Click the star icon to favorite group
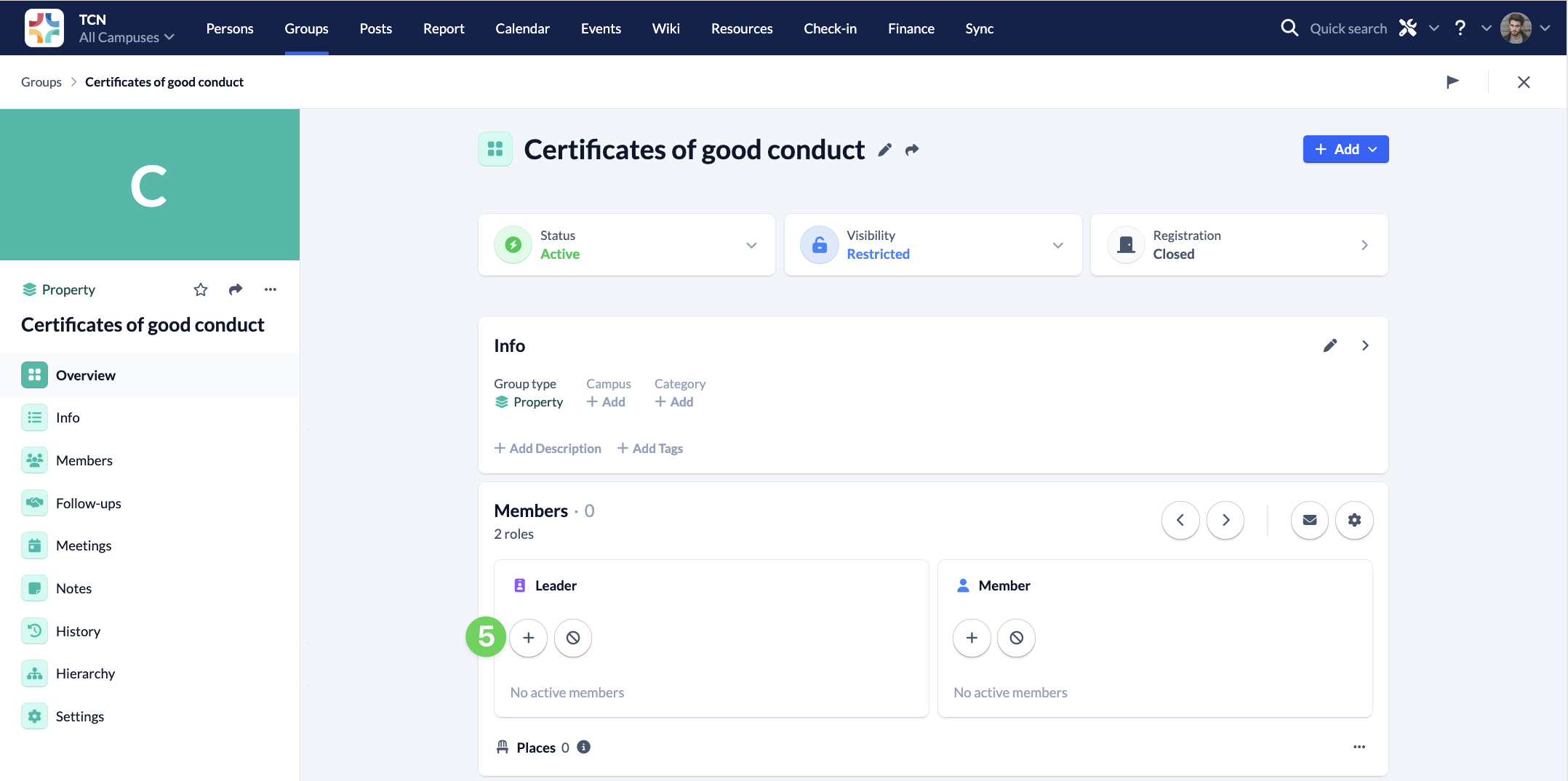Image resolution: width=1568 pixels, height=781 pixels. (x=201, y=290)
